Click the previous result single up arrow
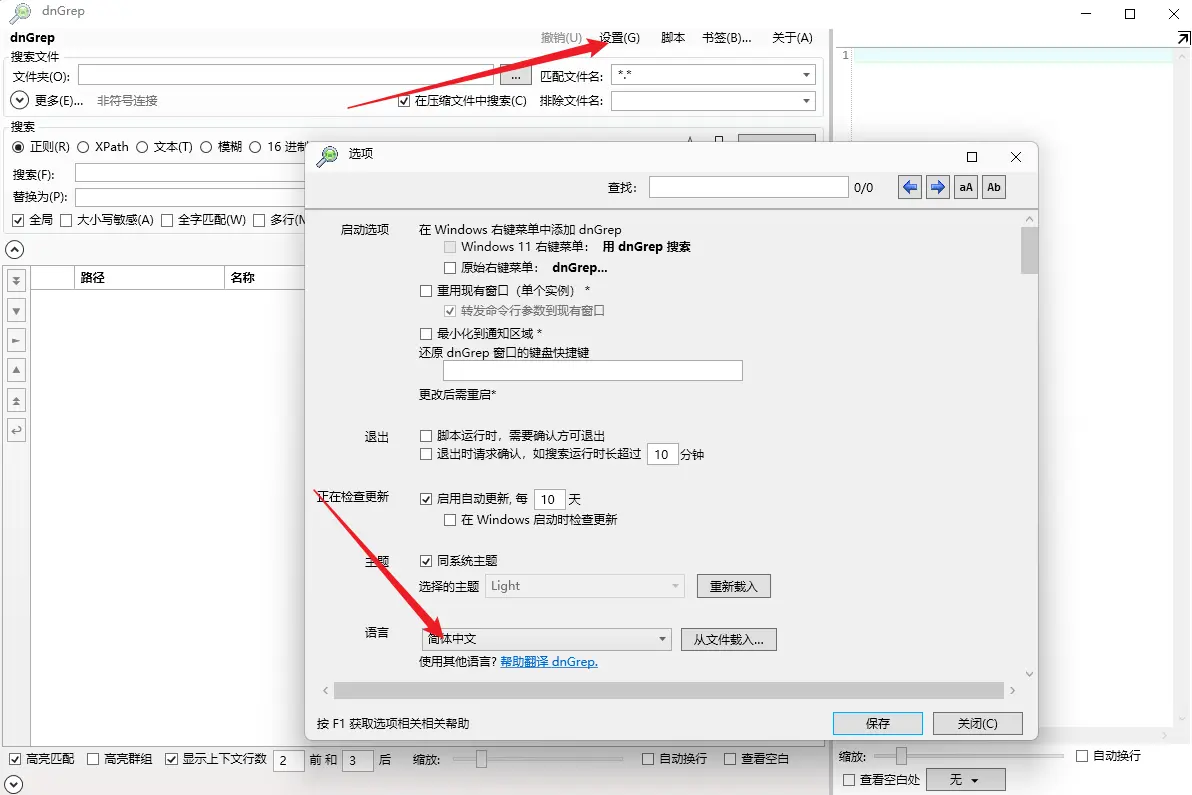1192x795 pixels. [16, 370]
